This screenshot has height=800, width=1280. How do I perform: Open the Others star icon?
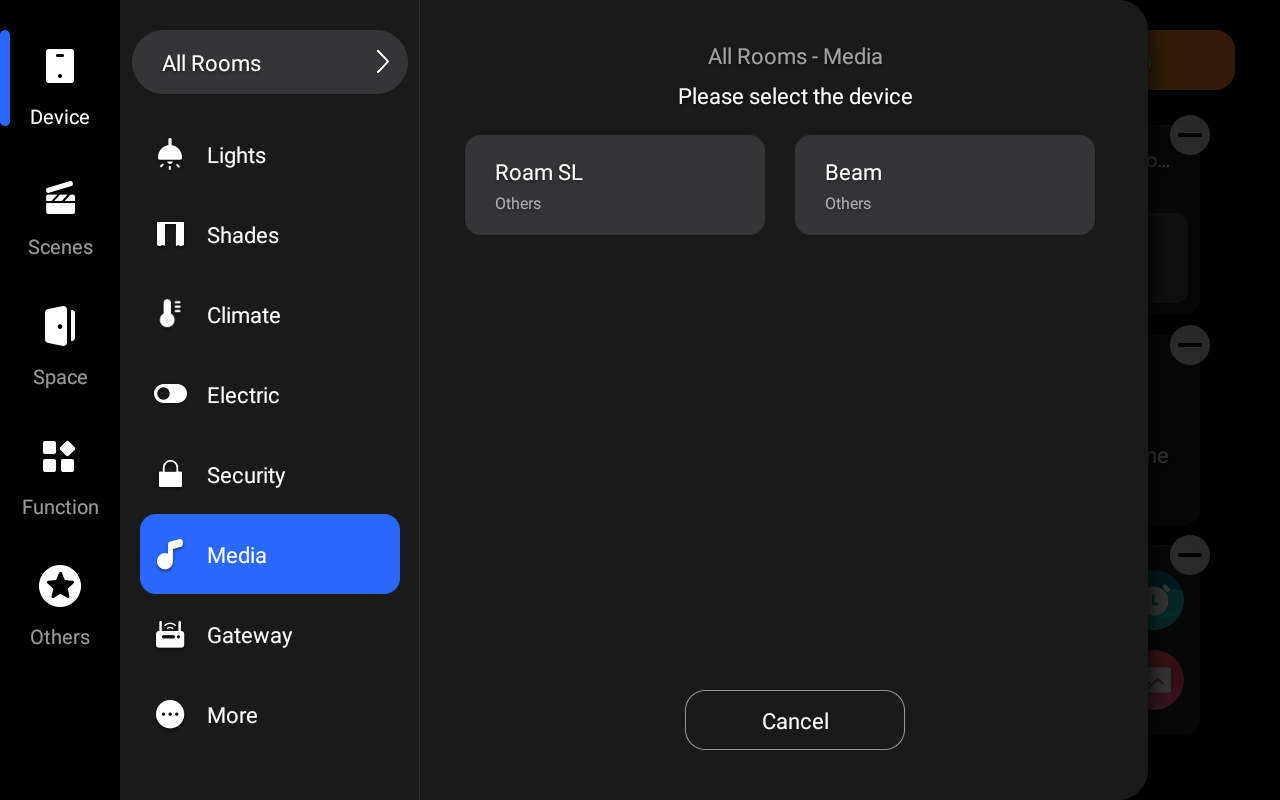[60, 586]
